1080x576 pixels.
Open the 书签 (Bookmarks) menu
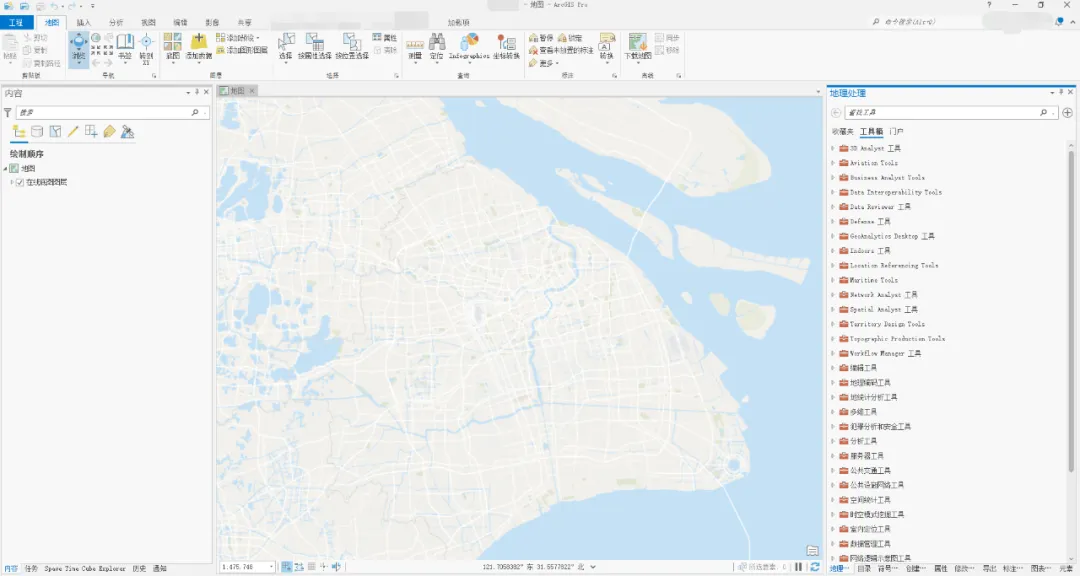pyautogui.click(x=125, y=47)
